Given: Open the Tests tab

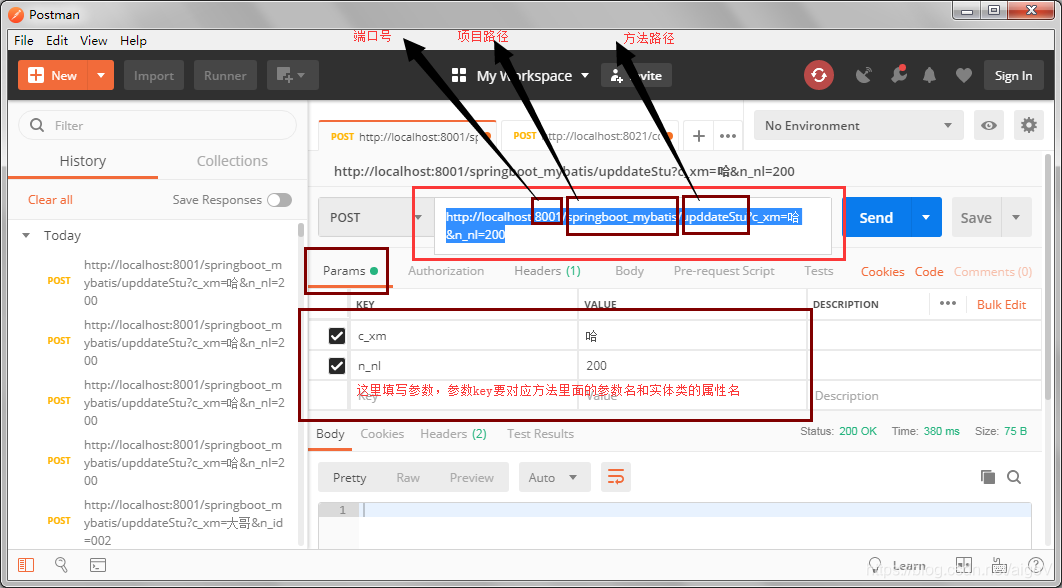Looking at the screenshot, I should pyautogui.click(x=819, y=271).
